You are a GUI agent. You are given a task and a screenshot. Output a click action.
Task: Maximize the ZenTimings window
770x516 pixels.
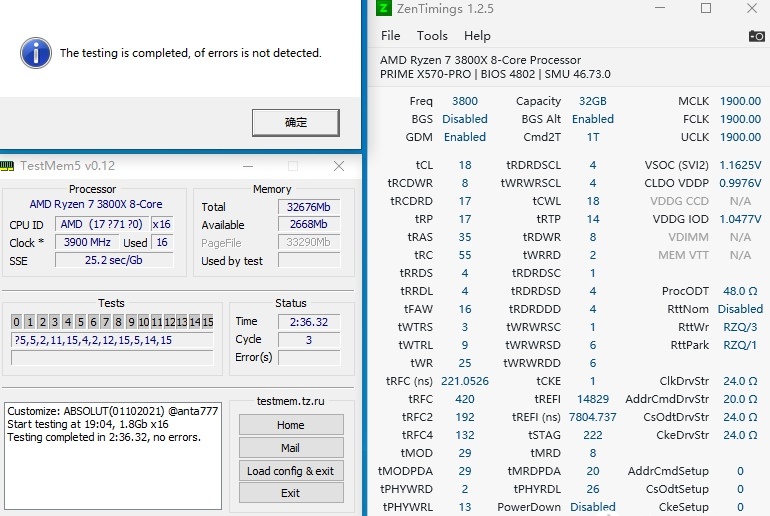click(706, 8)
